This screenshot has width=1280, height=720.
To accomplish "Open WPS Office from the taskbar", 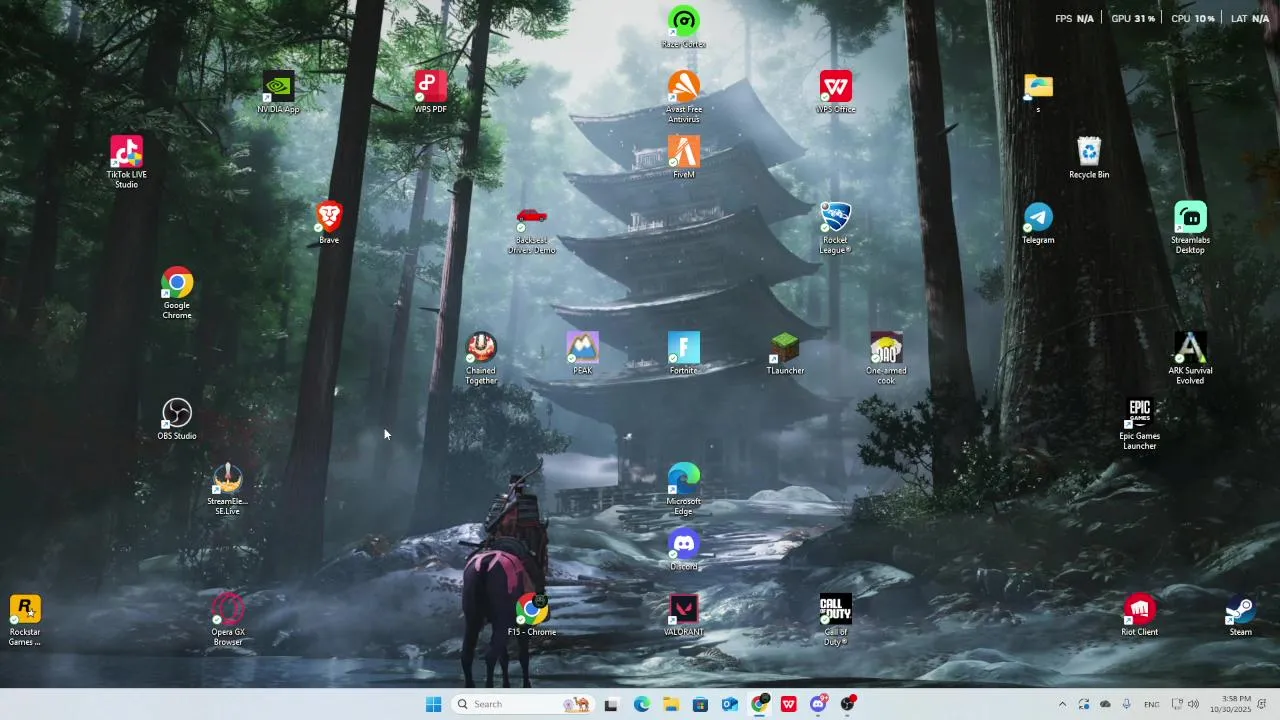I will tap(789, 704).
